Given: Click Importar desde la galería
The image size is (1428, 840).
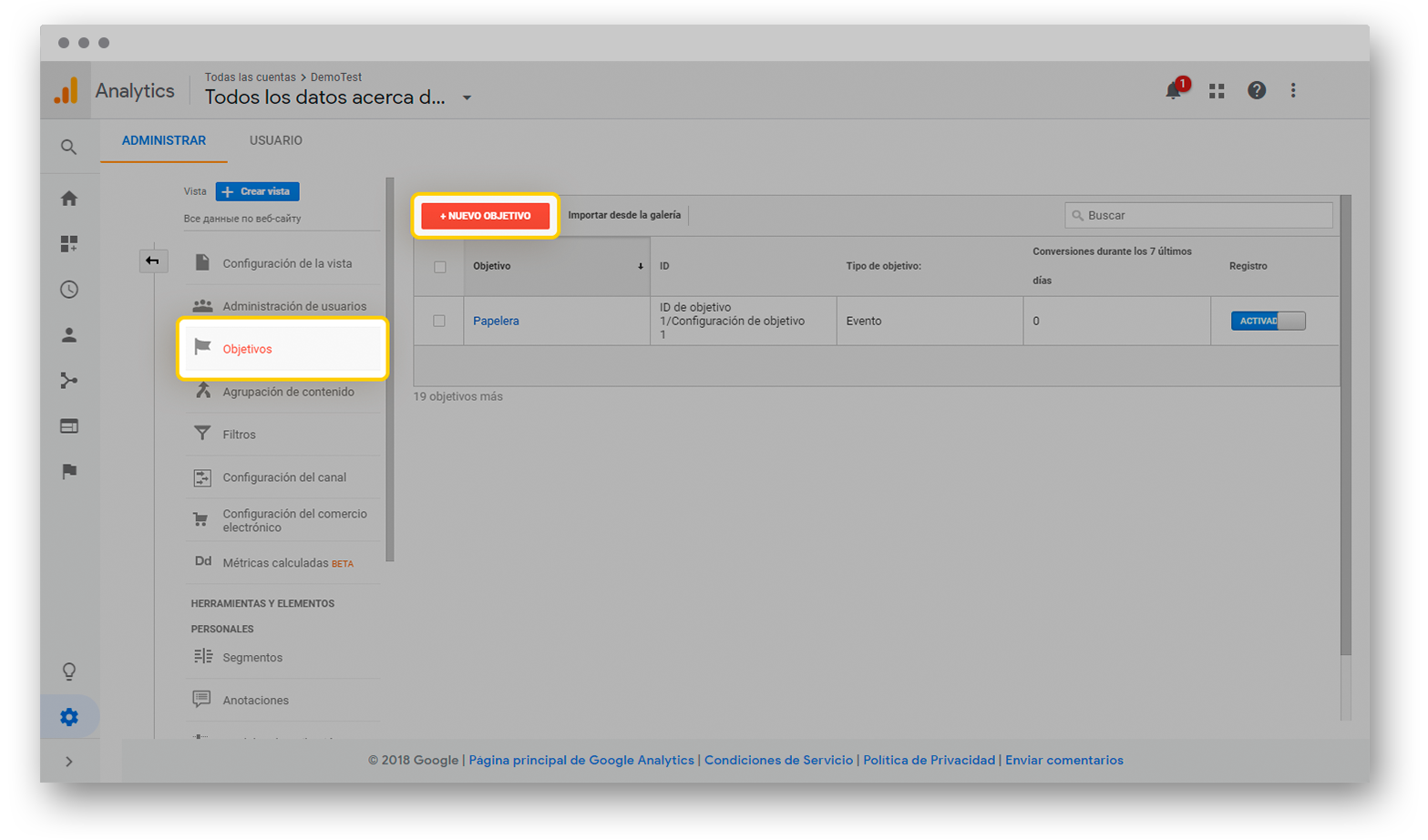Looking at the screenshot, I should pyautogui.click(x=624, y=215).
